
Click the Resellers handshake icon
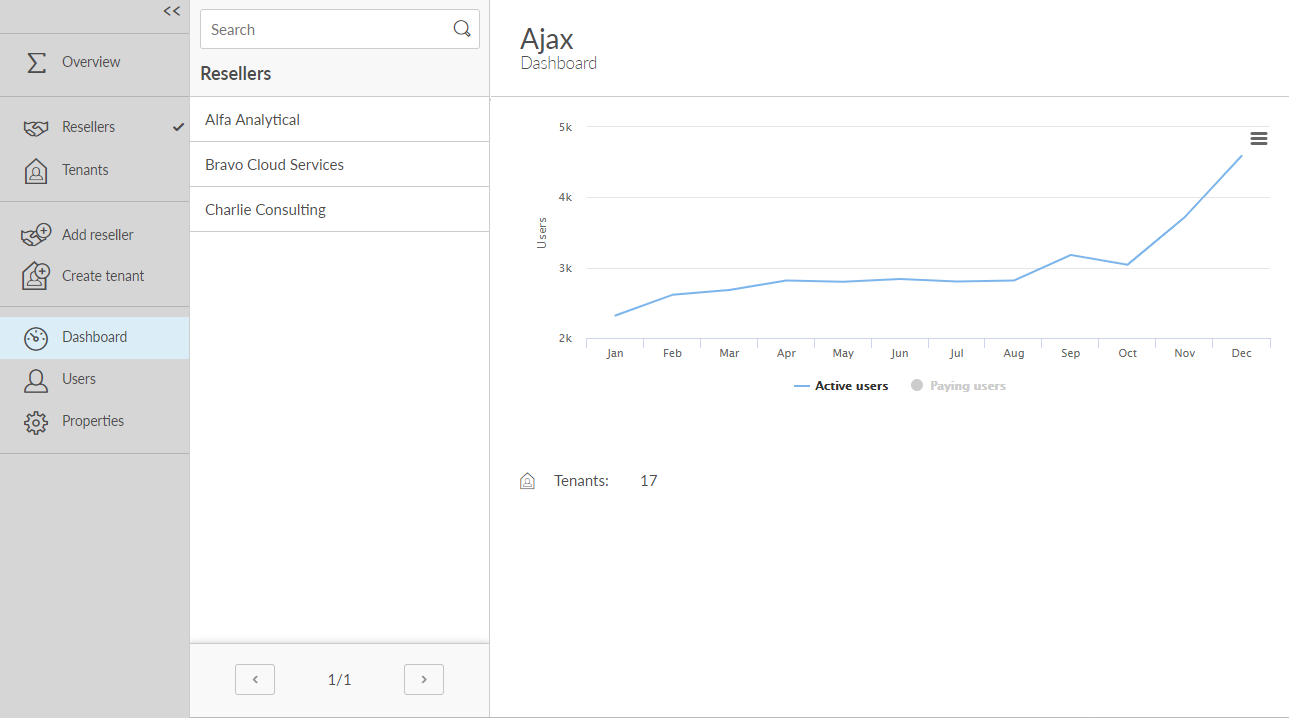tap(36, 128)
